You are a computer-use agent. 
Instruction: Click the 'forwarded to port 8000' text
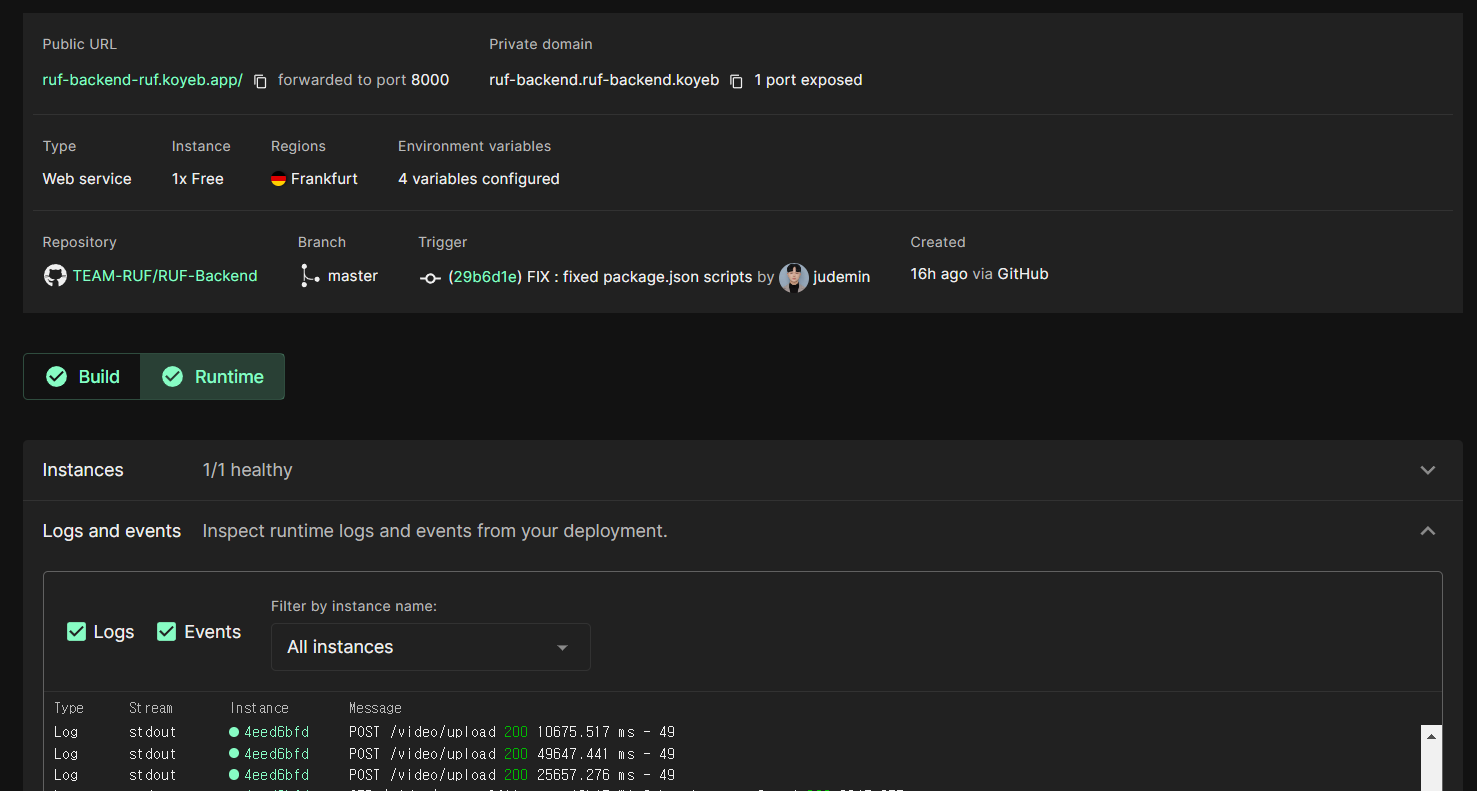point(364,80)
